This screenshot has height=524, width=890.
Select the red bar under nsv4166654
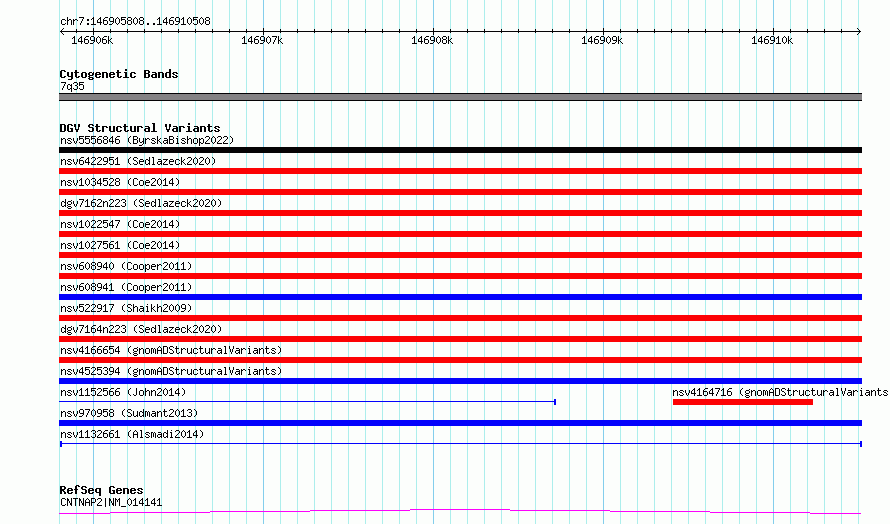[x=460, y=360]
